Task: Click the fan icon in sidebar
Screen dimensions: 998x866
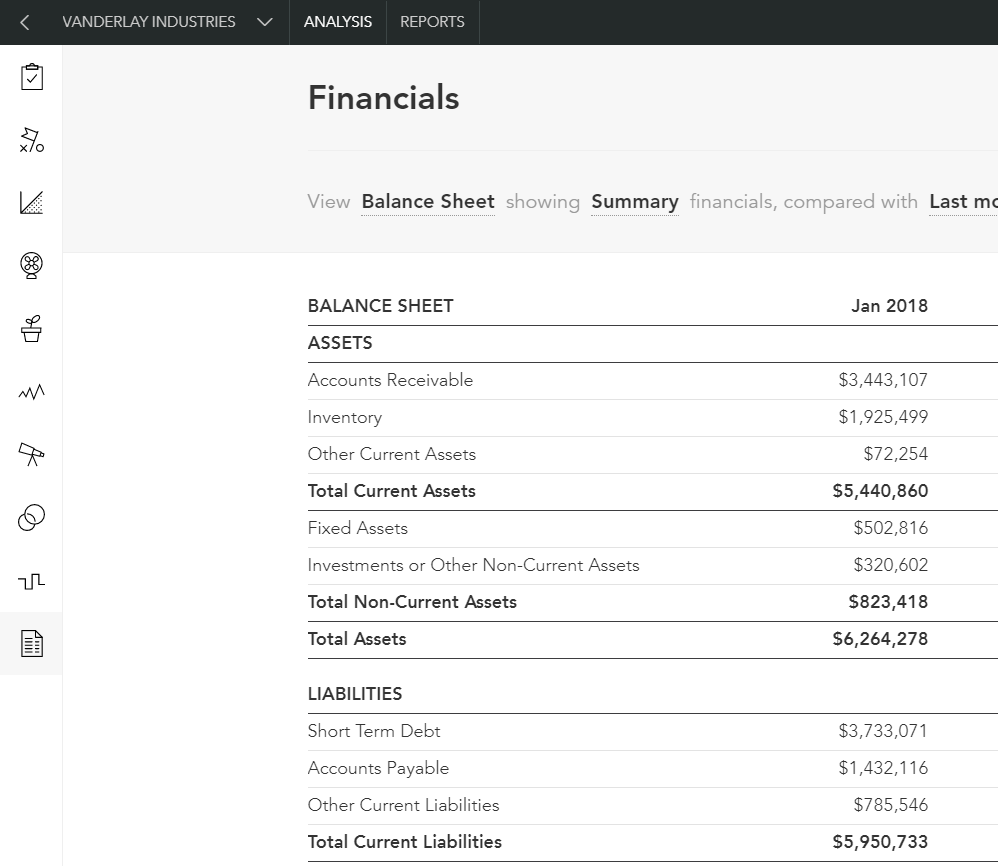Action: [x=32, y=266]
